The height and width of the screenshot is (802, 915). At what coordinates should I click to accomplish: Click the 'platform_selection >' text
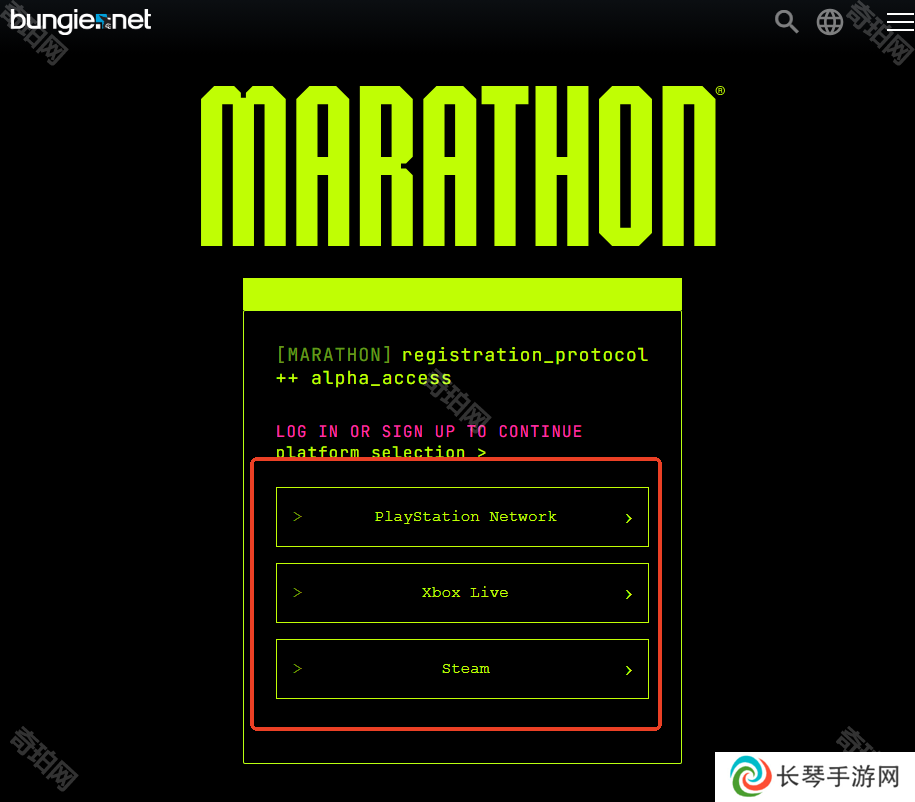(380, 452)
